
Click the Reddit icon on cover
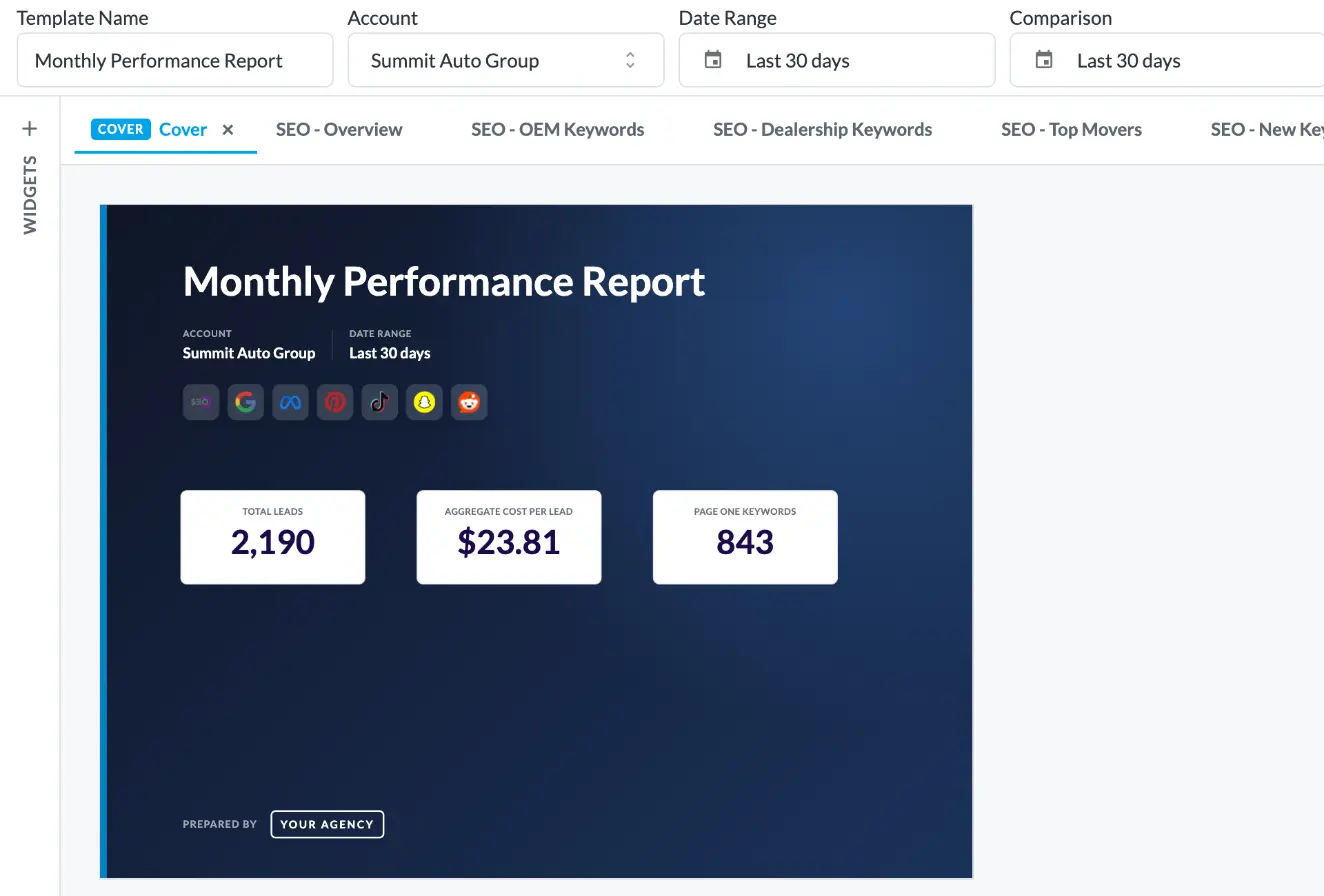point(469,402)
